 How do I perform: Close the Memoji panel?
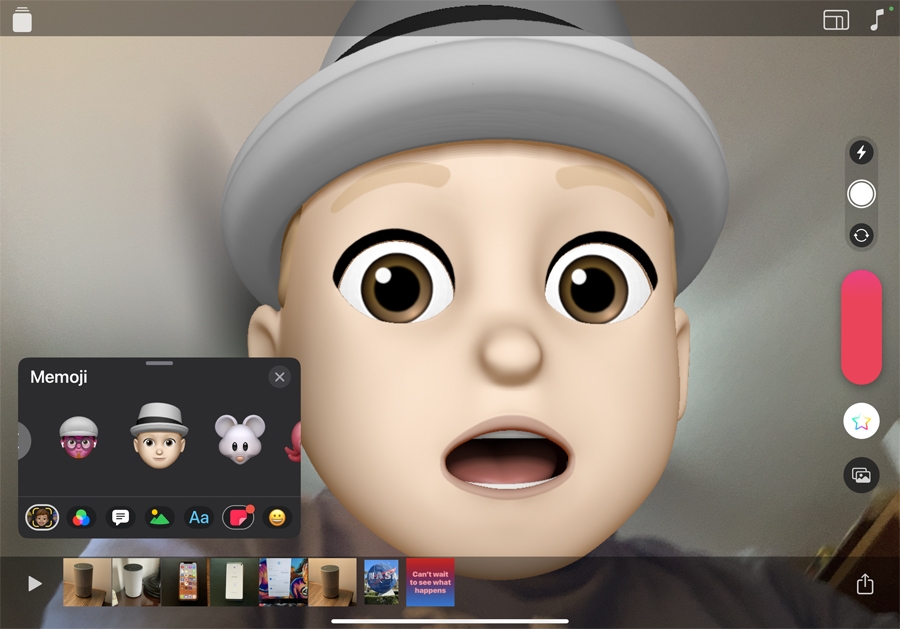[279, 377]
